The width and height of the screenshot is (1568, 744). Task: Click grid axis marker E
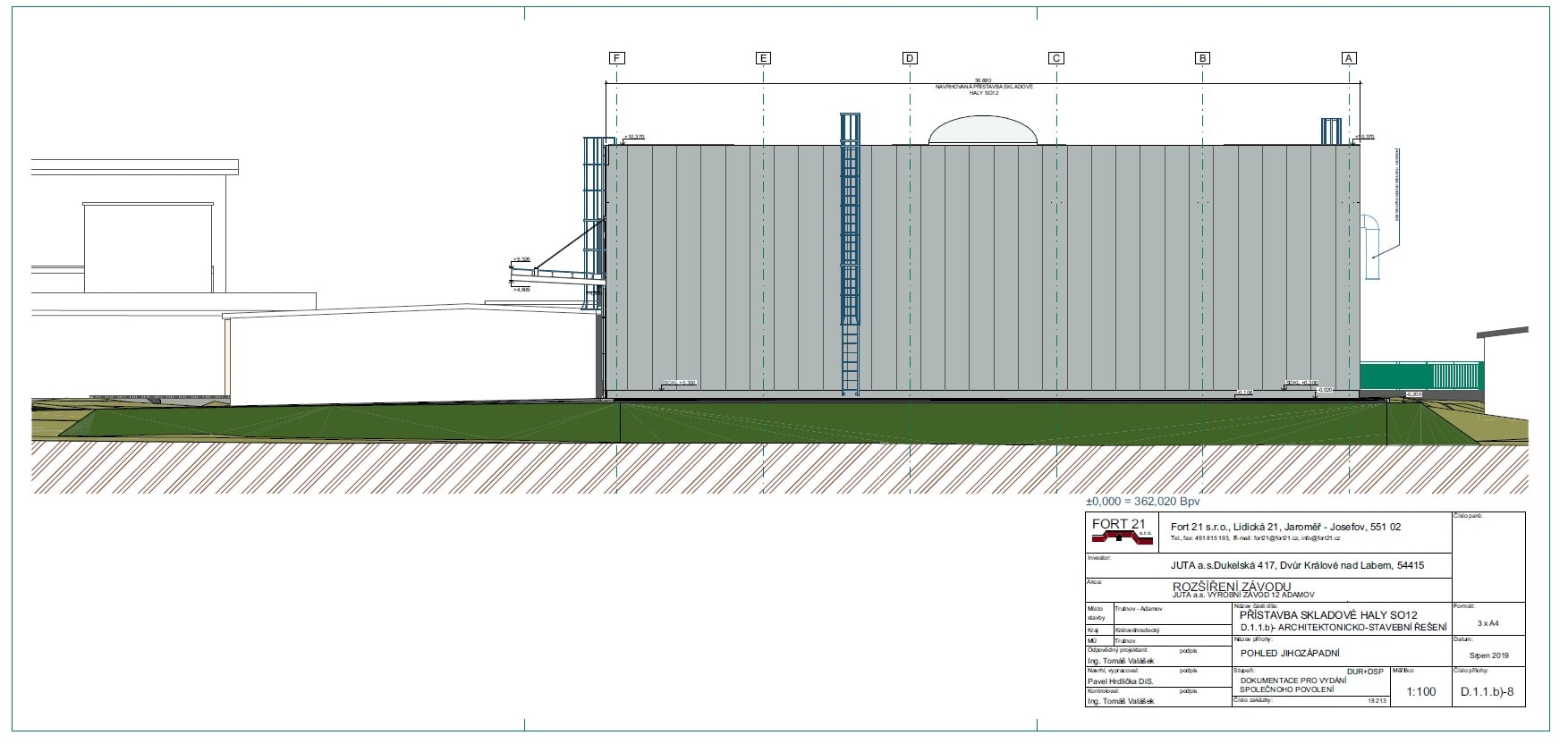(763, 58)
